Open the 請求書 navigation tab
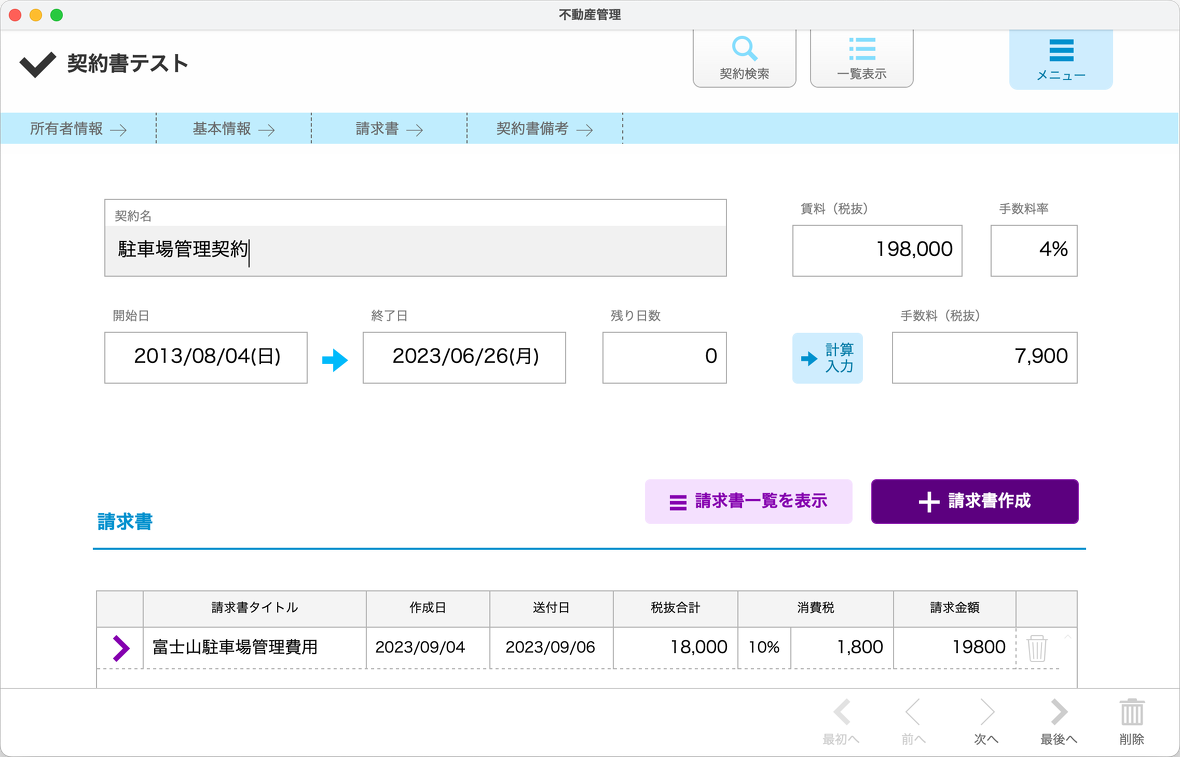 pyautogui.click(x=389, y=129)
